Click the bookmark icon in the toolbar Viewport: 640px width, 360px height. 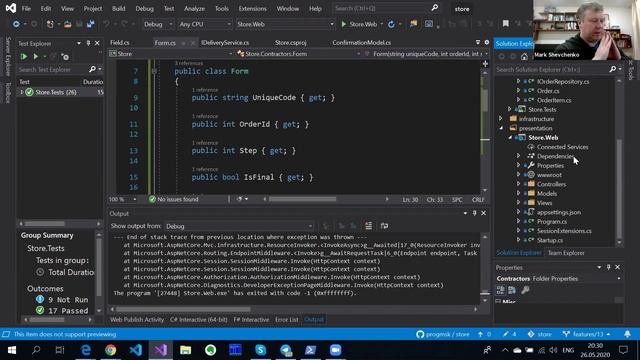point(505,24)
